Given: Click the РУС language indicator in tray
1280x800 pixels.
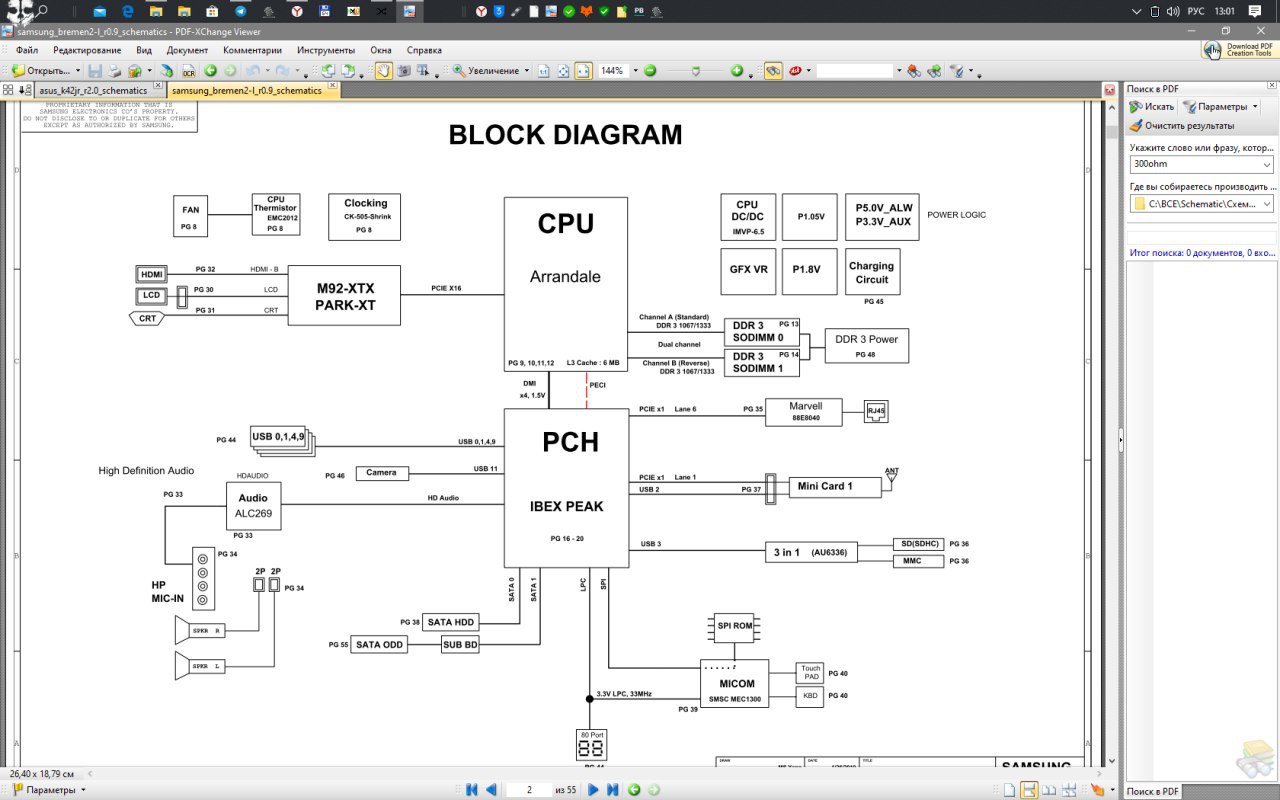Looking at the screenshot, I should coord(1195,11).
